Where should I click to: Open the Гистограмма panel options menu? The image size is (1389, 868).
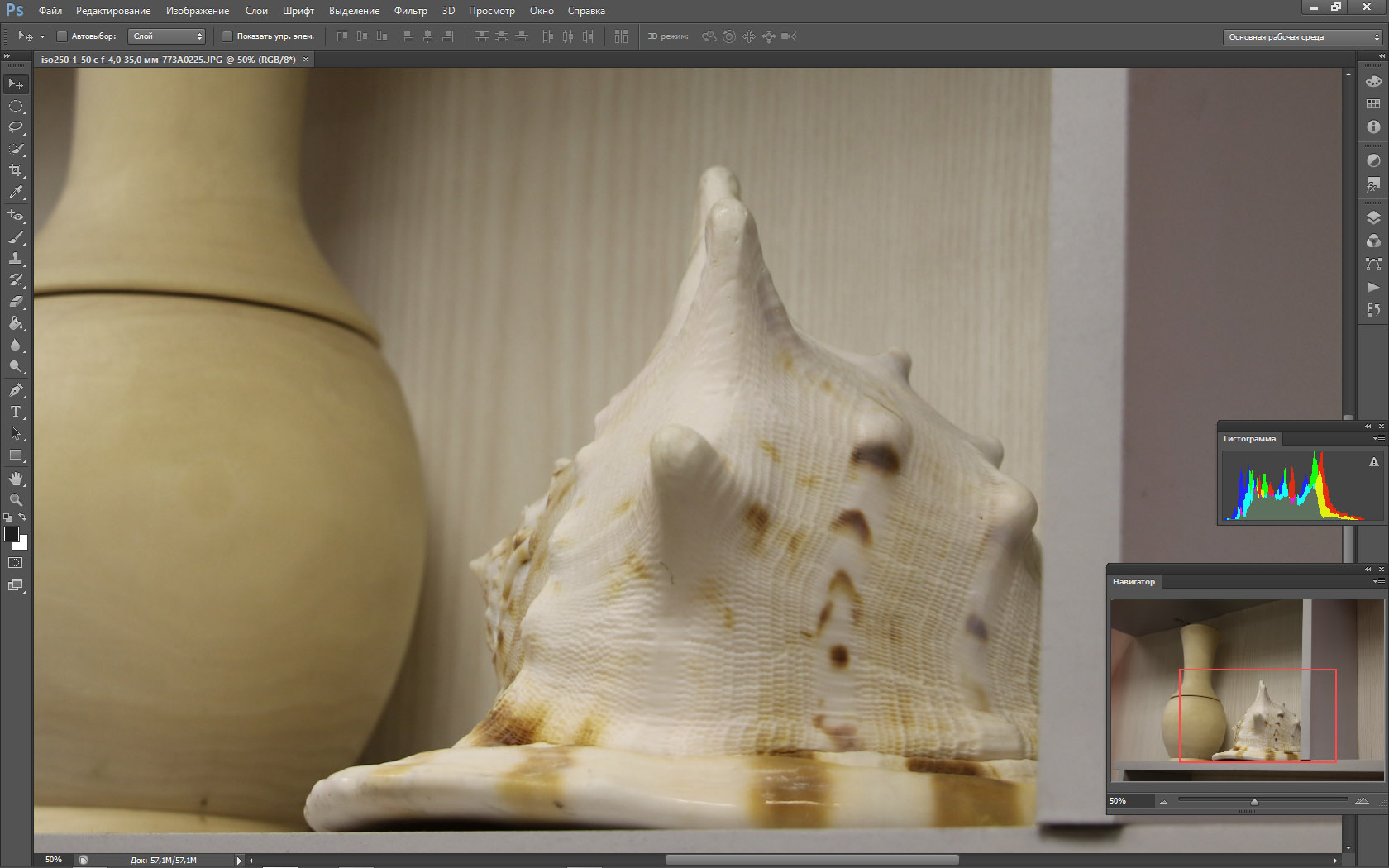[x=1378, y=439]
